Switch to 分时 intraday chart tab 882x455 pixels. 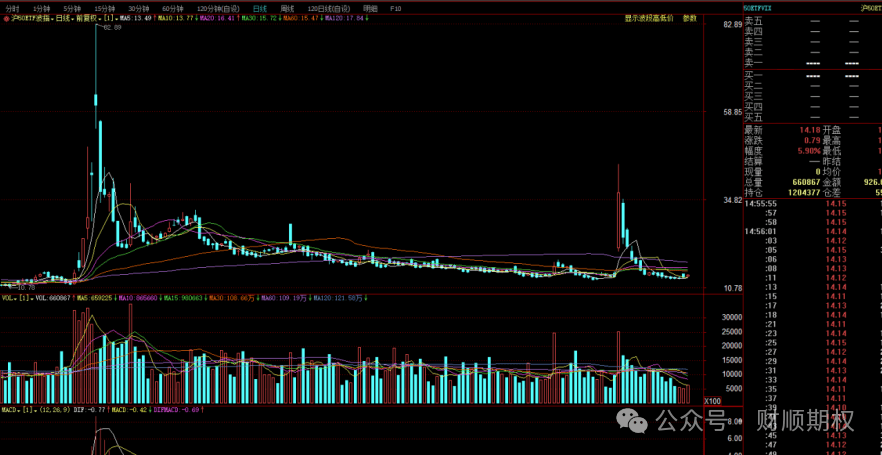coord(12,8)
